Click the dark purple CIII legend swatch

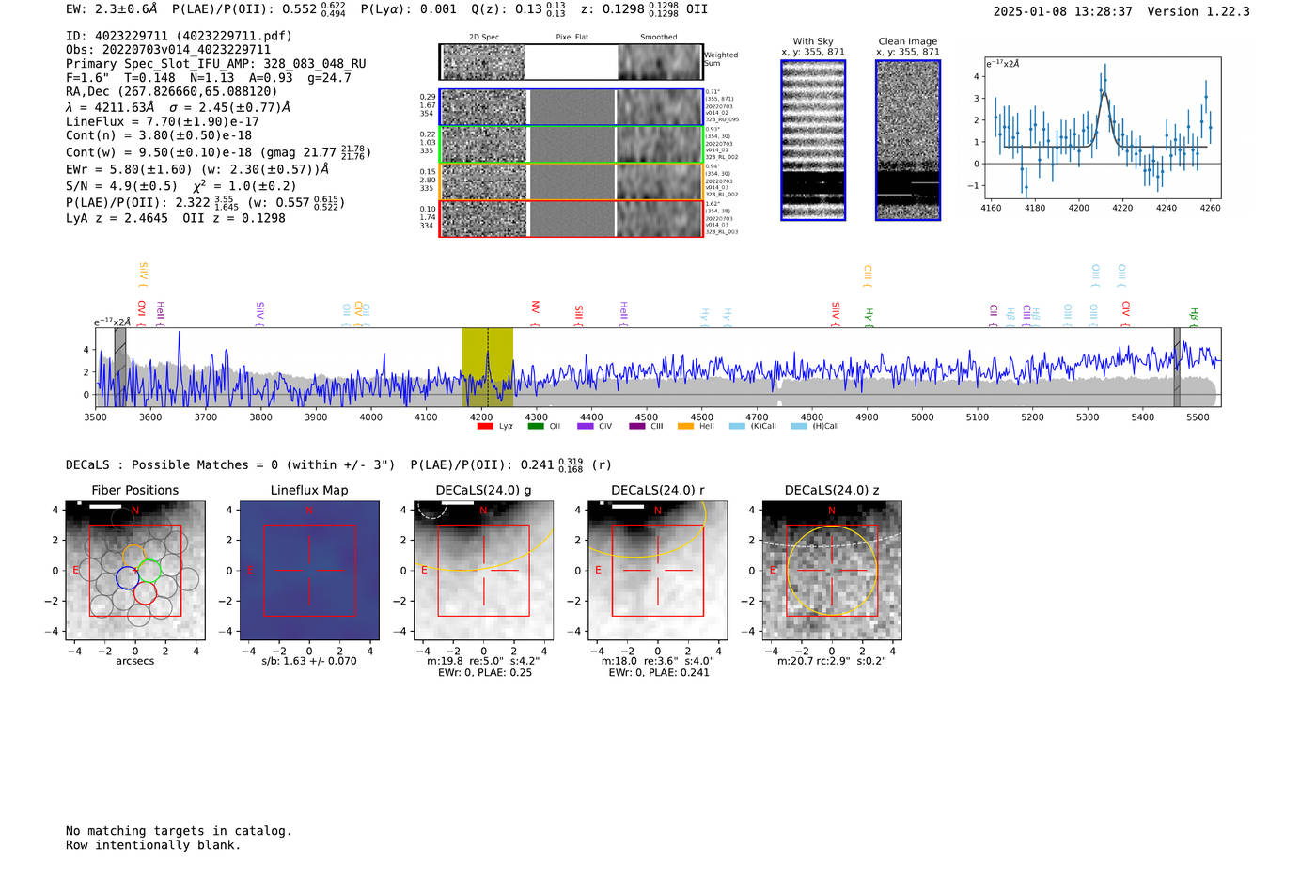(636, 426)
